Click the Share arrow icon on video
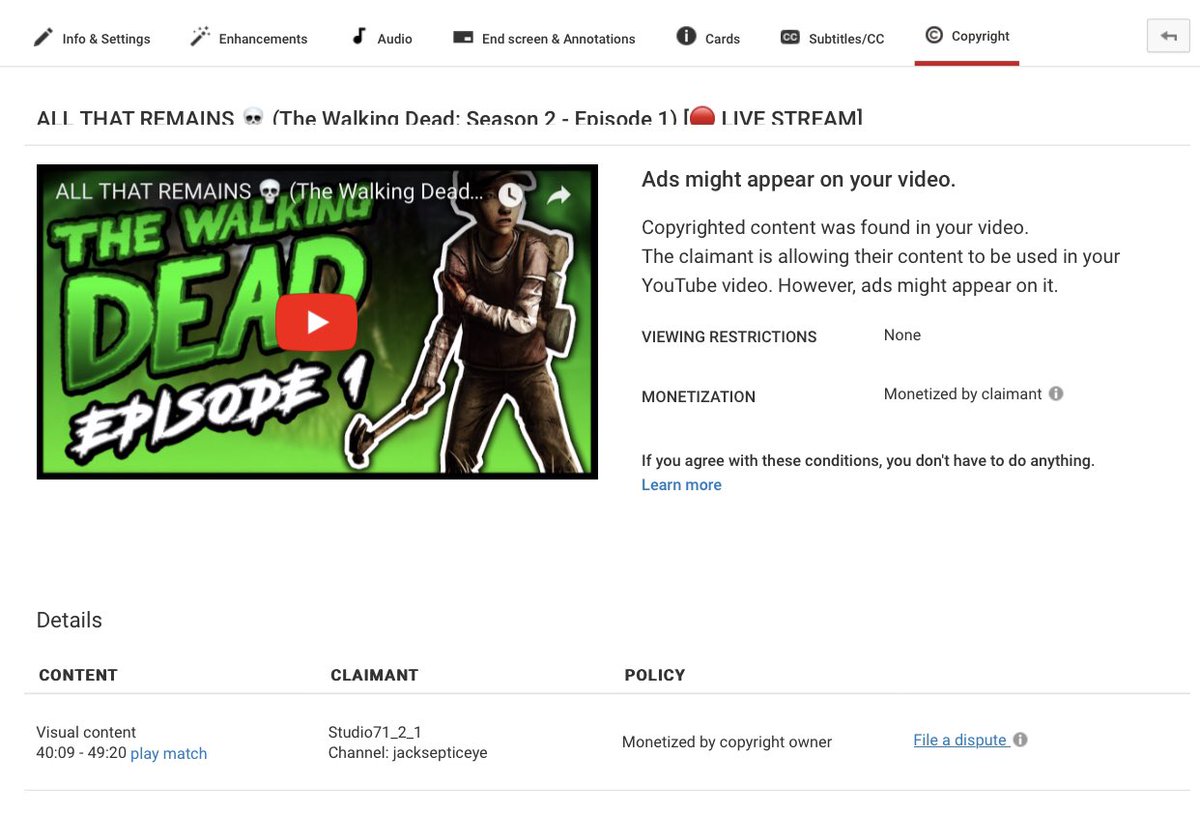Image resolution: width=1200 pixels, height=814 pixels. point(558,194)
